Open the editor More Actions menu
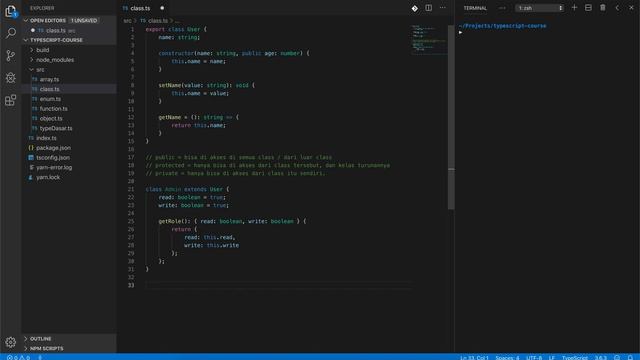 [442, 8]
